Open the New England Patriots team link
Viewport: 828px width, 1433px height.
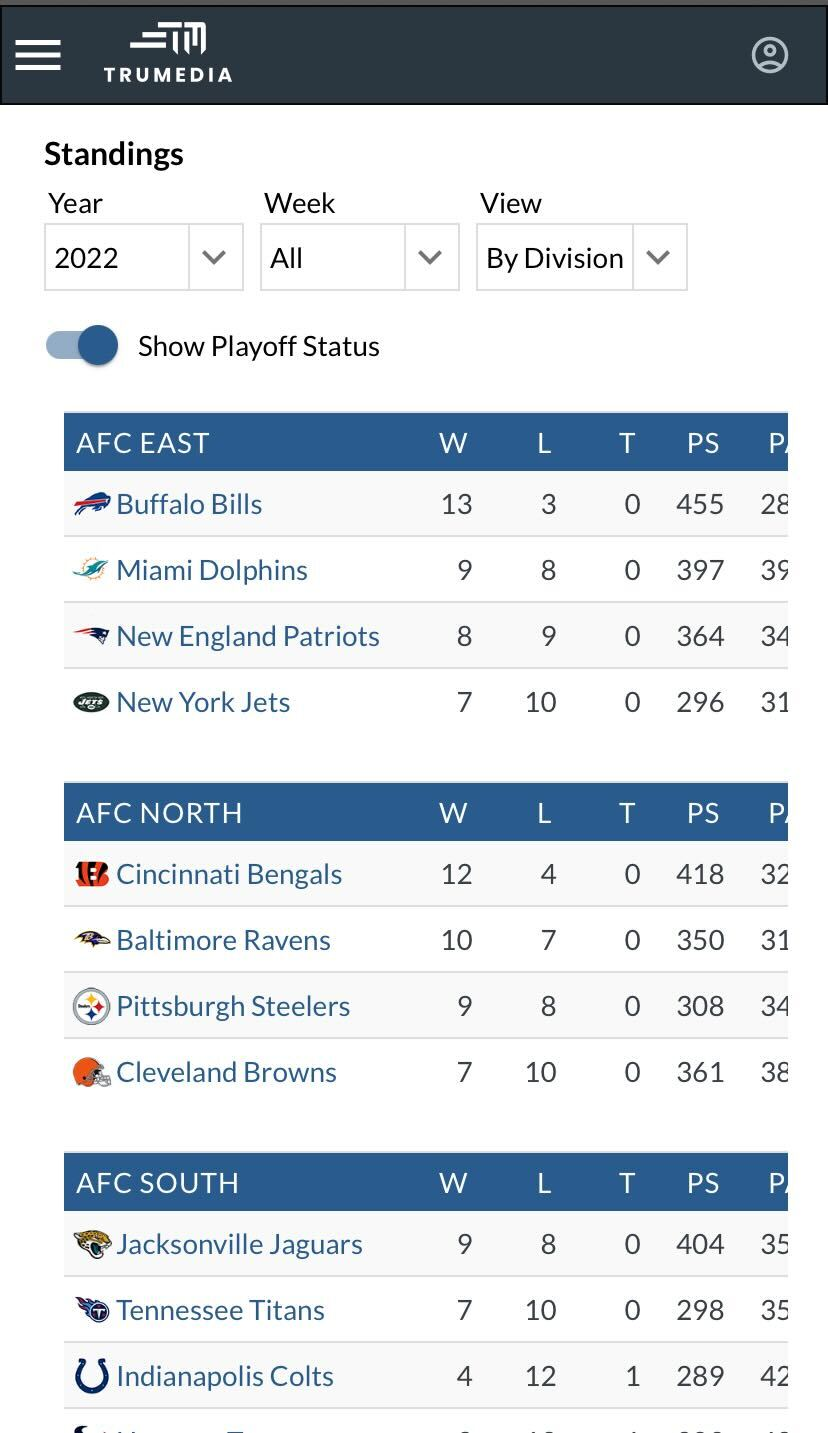247,636
